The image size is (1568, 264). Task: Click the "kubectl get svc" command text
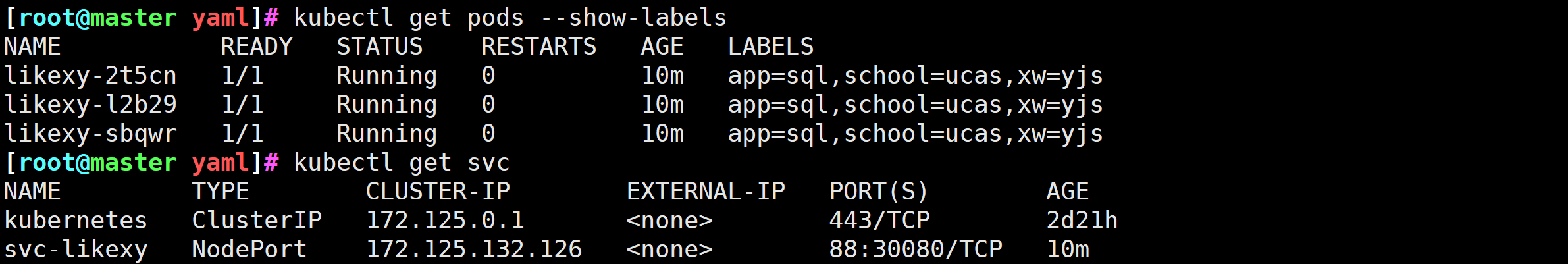point(402,163)
